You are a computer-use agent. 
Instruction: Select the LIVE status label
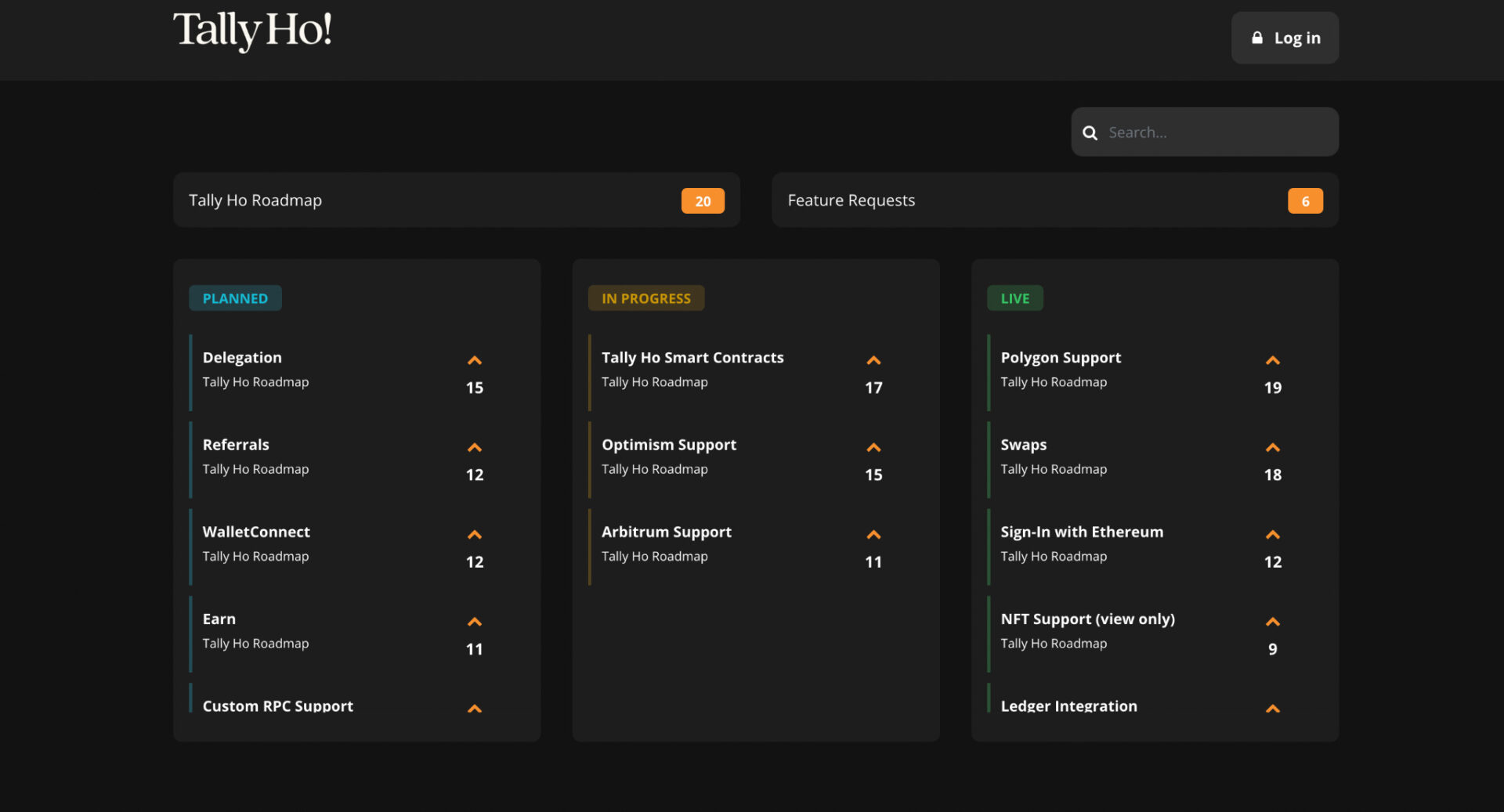tap(1015, 298)
